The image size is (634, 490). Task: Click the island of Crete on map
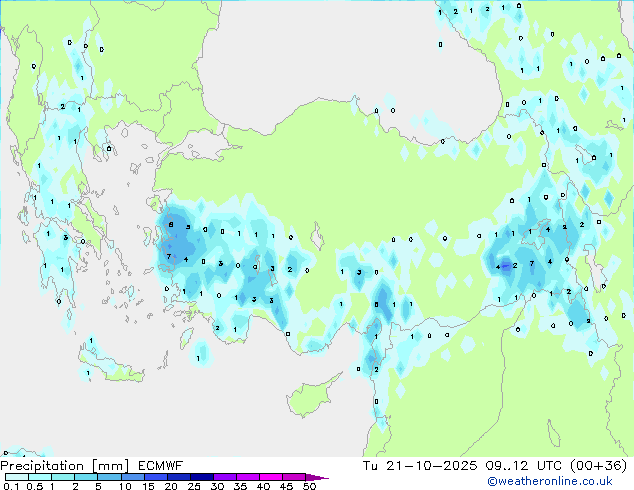[x=109, y=365]
